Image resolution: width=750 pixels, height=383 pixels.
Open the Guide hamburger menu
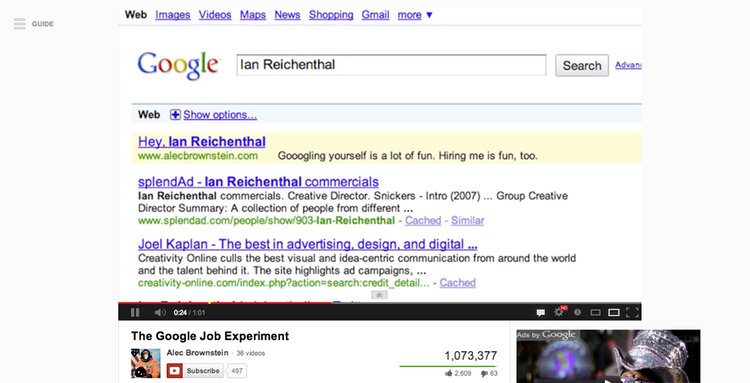coord(20,24)
